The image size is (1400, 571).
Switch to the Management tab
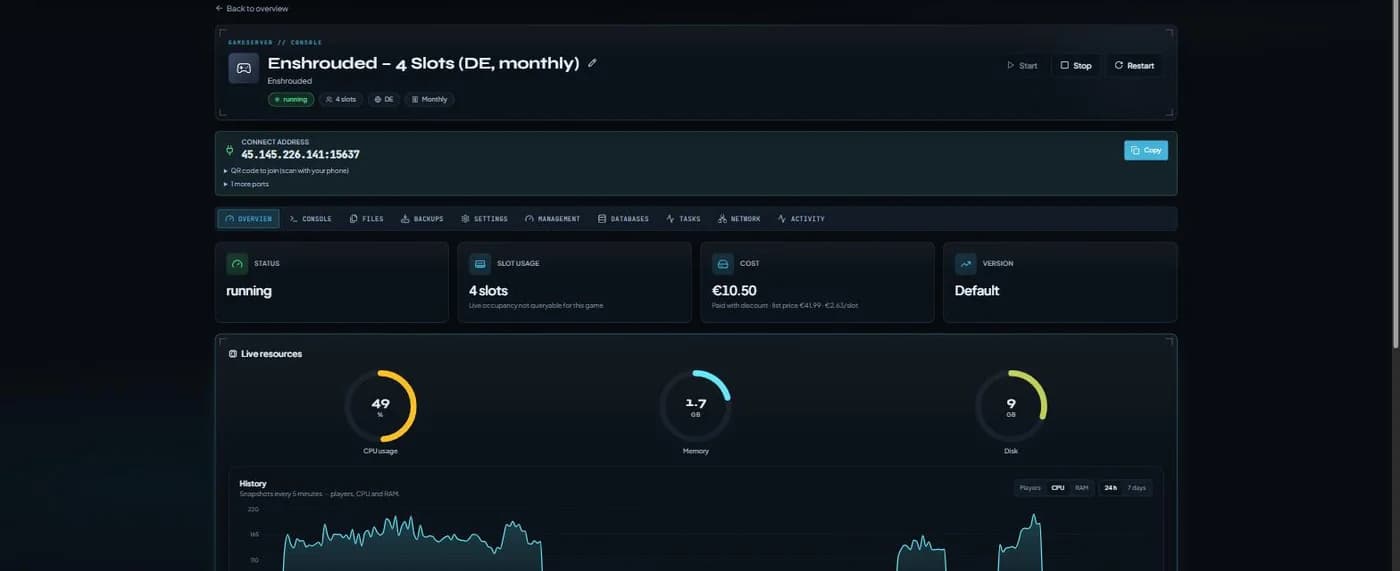click(x=553, y=219)
